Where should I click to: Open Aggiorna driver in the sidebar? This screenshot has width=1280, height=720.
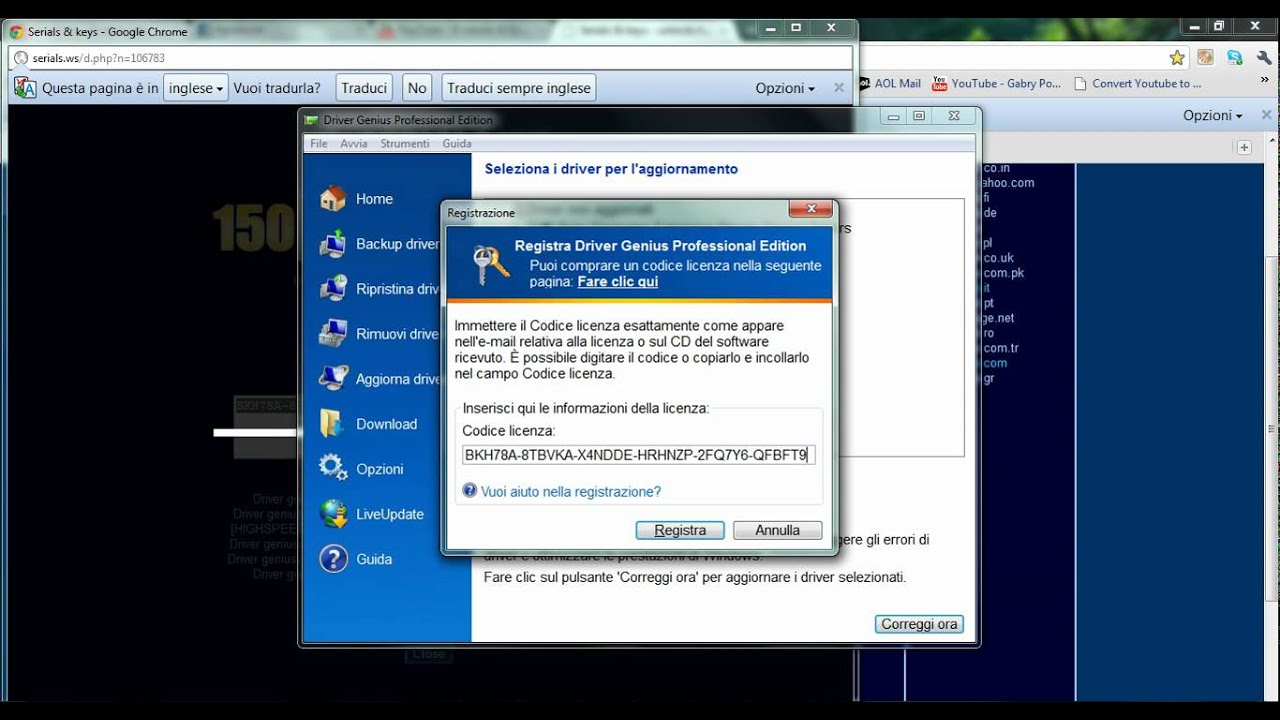380,379
